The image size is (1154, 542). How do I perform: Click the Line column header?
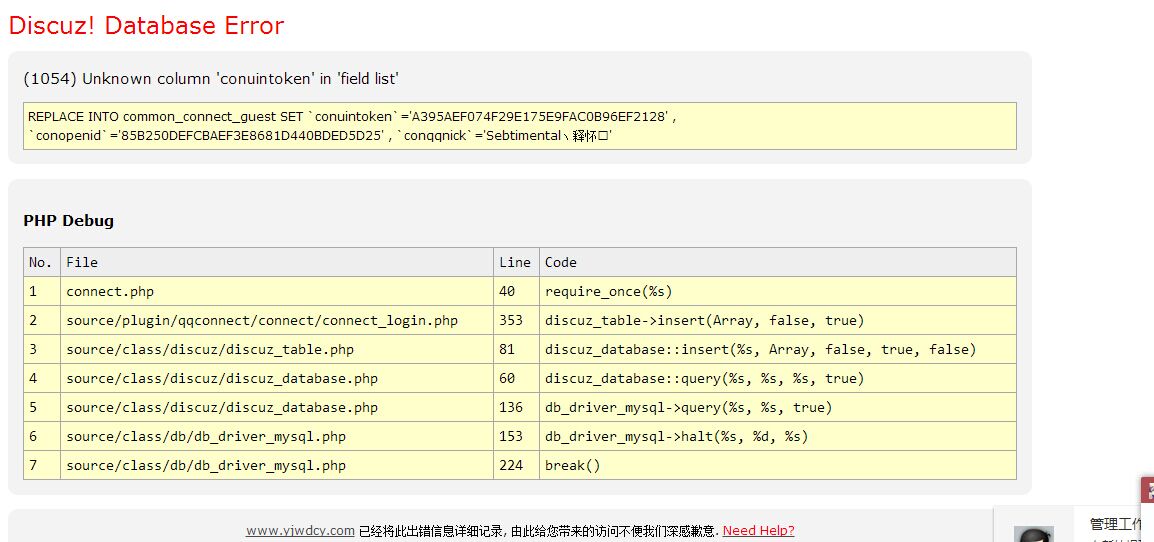point(516,262)
